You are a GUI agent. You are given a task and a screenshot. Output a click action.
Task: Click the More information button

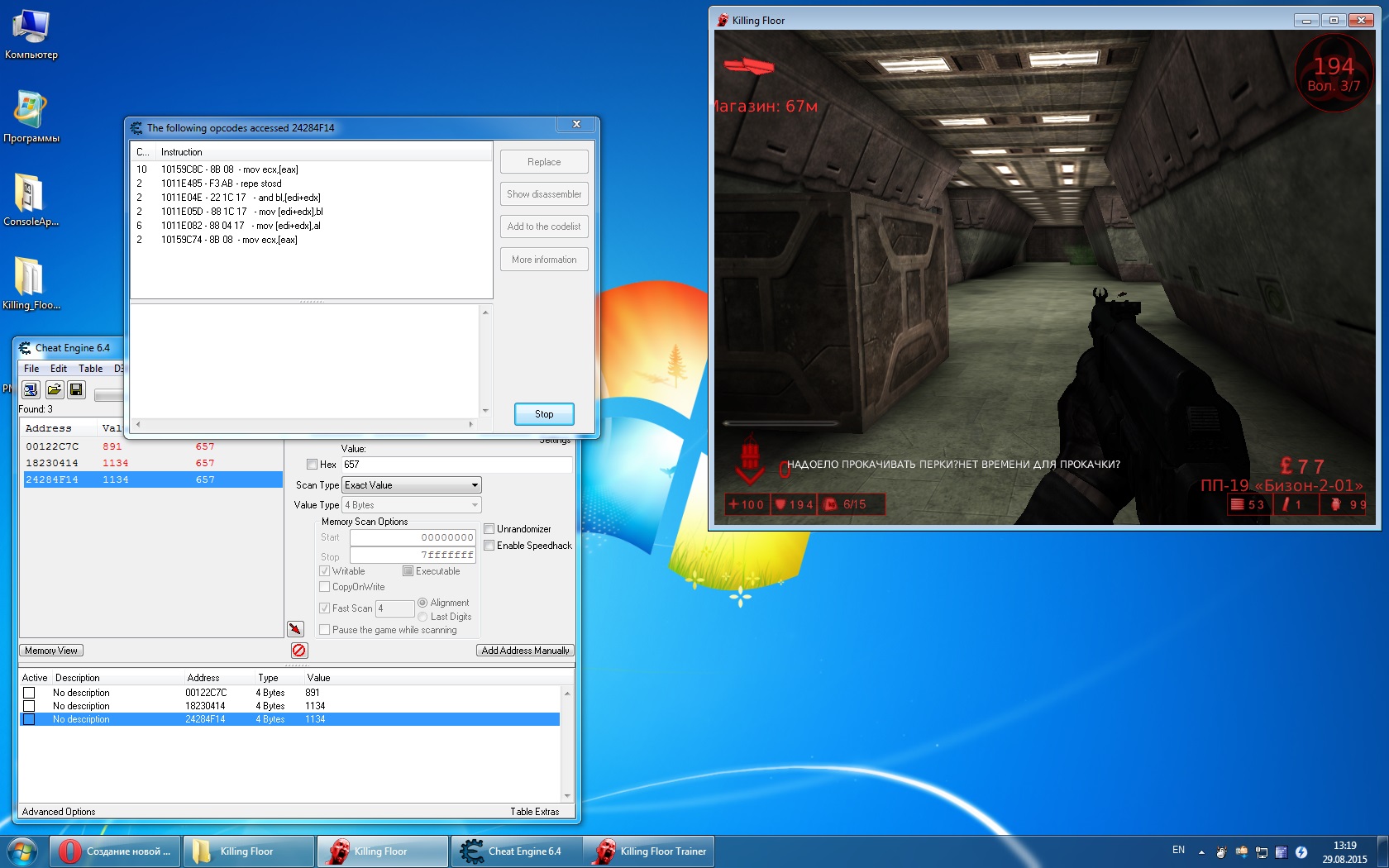point(544,260)
